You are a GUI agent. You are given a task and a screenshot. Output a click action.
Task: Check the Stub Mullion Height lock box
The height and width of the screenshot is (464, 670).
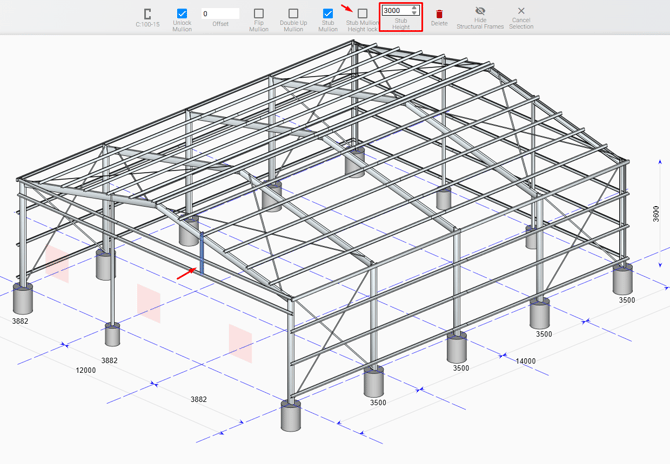[362, 13]
